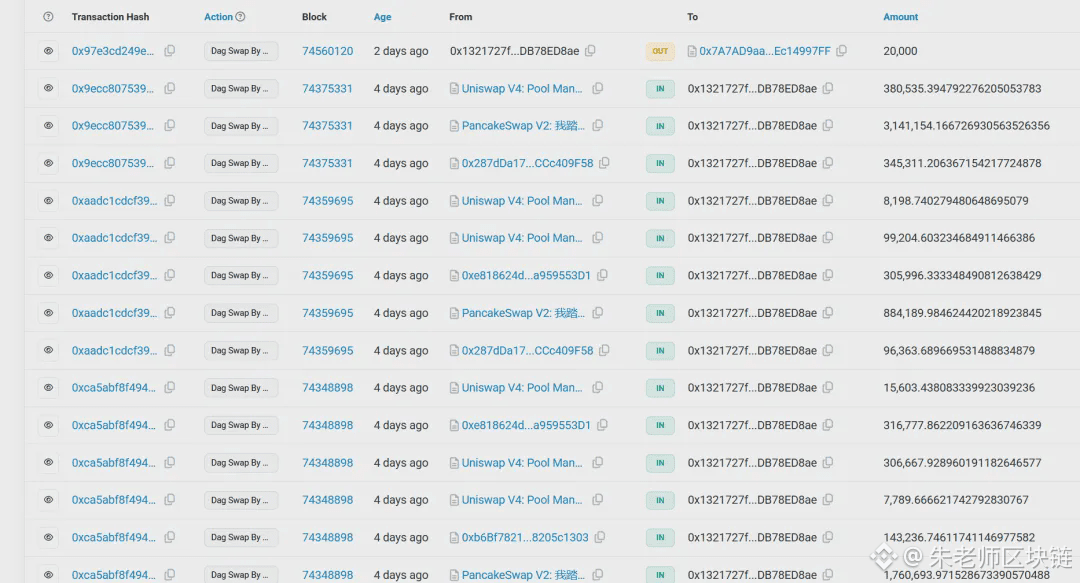Toggle eye preview for the 305,996.33 row
Screen dimensions: 1080x583
tap(48, 275)
